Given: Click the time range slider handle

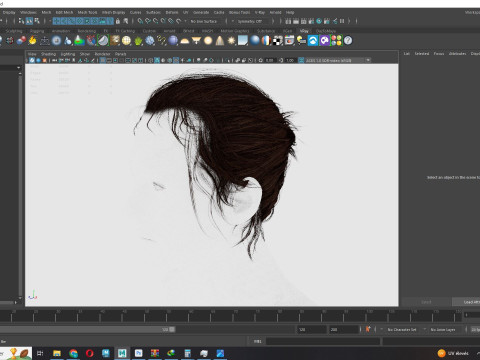Looking at the screenshot, I should (172, 329).
